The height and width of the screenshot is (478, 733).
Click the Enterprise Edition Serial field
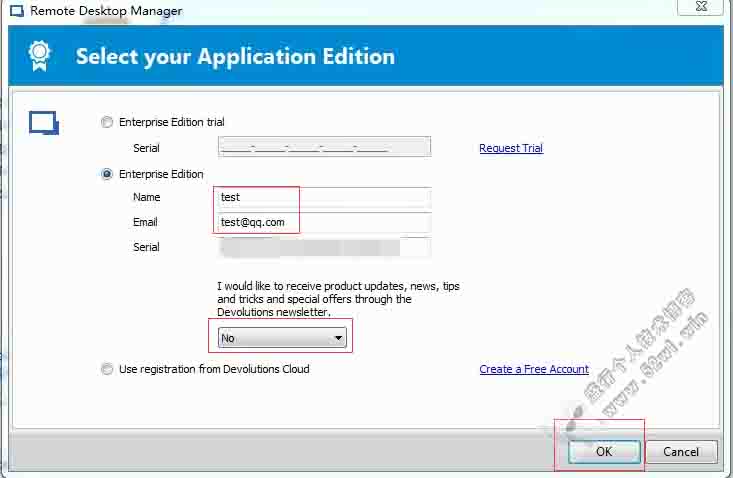click(x=323, y=247)
